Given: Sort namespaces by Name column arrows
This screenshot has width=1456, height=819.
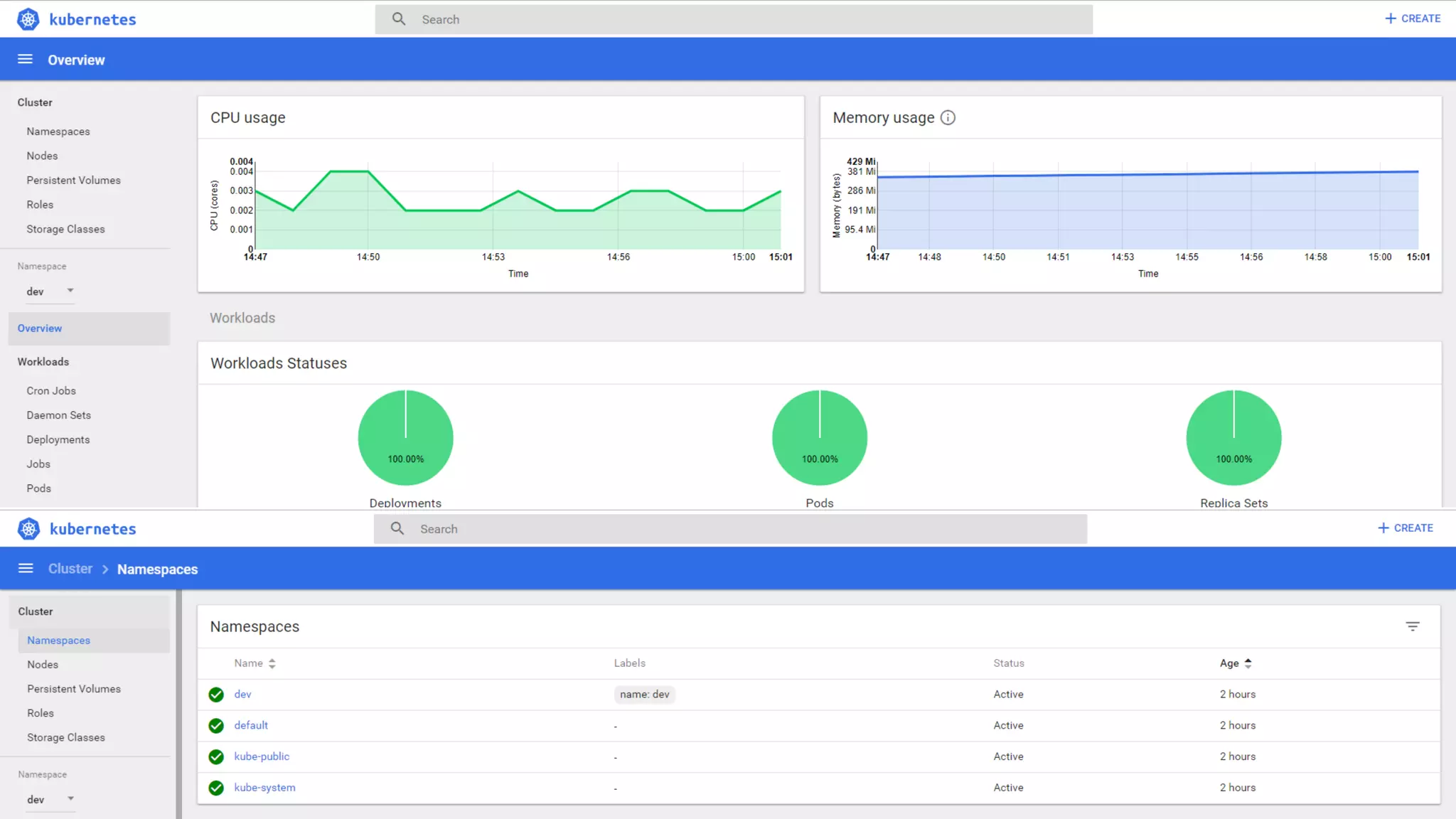Looking at the screenshot, I should (x=272, y=663).
